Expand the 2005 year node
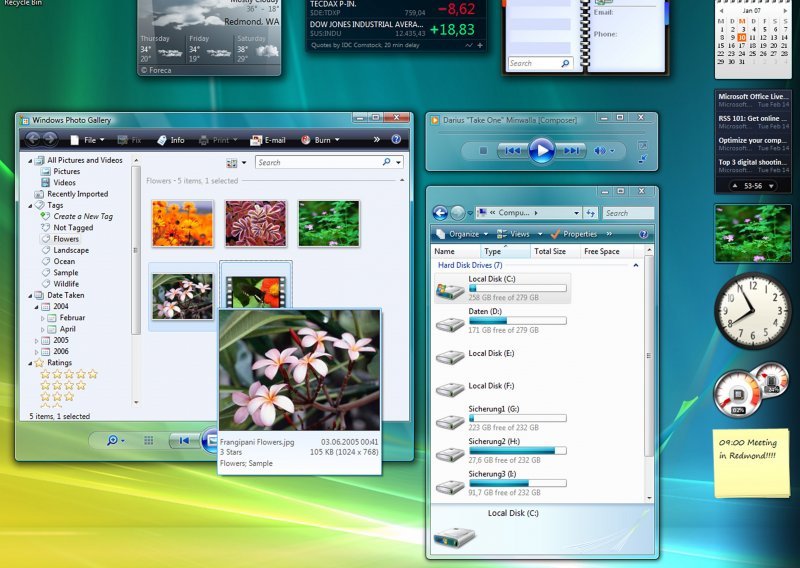This screenshot has width=800, height=568. click(x=37, y=340)
